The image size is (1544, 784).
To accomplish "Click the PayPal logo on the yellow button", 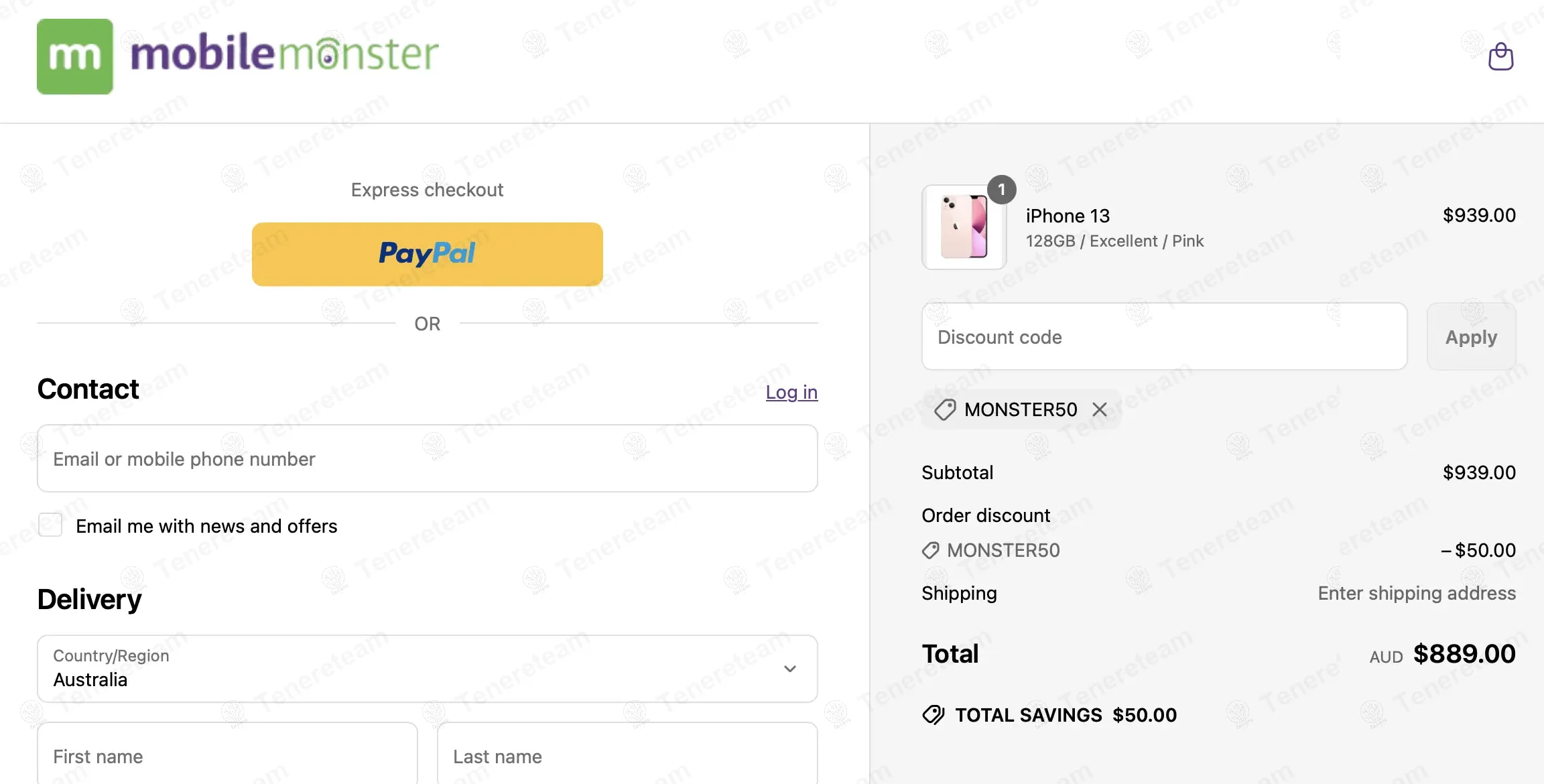I will pyautogui.click(x=427, y=253).
